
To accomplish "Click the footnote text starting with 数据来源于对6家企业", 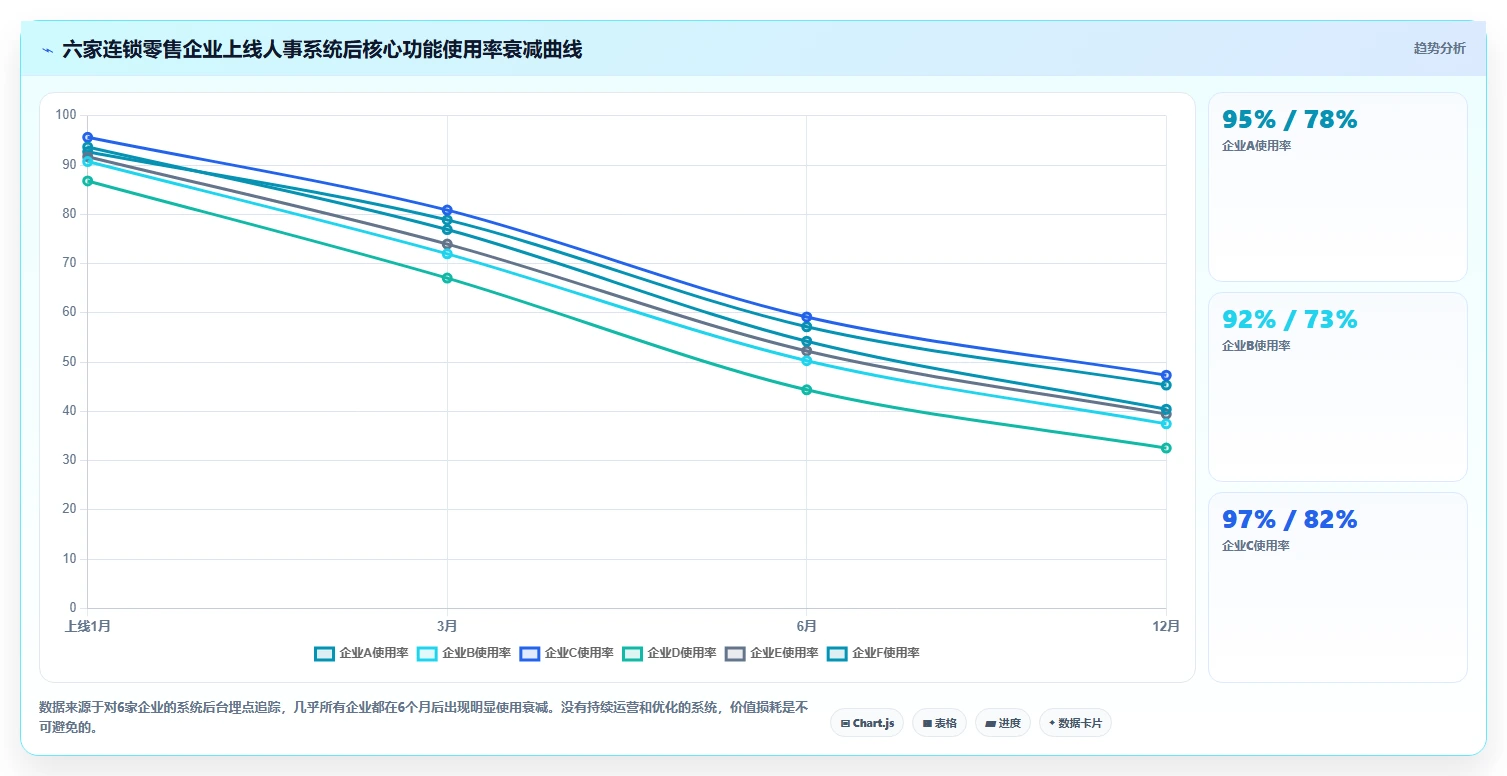I will [x=423, y=717].
